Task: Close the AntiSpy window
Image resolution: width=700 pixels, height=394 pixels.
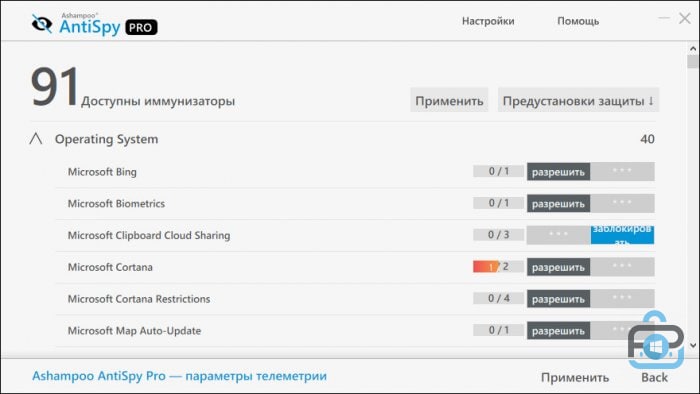Action: tap(684, 18)
